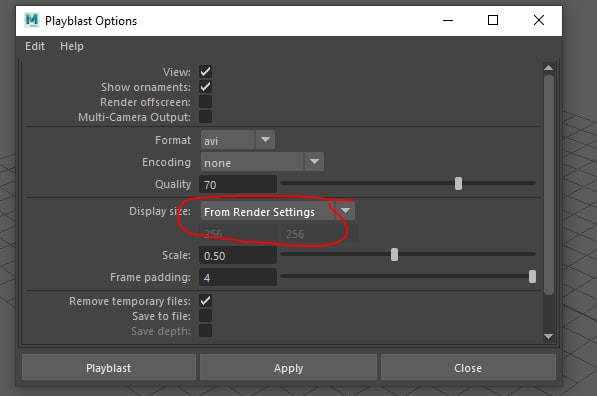Screen dimensions: 597x396
Task: Click the Quality slider handle
Action: [458, 184]
